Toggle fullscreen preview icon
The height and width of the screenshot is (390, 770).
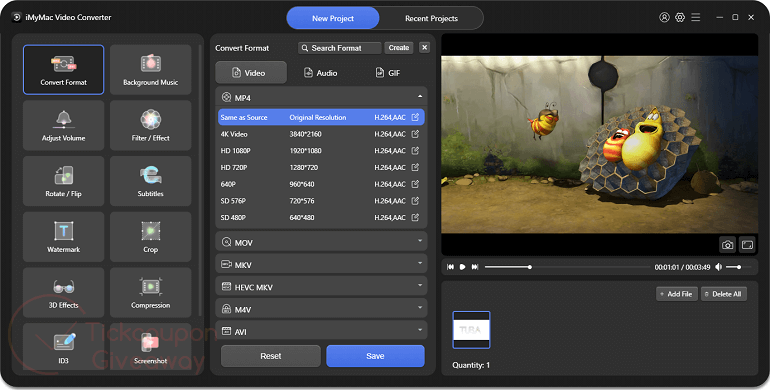[747, 245]
